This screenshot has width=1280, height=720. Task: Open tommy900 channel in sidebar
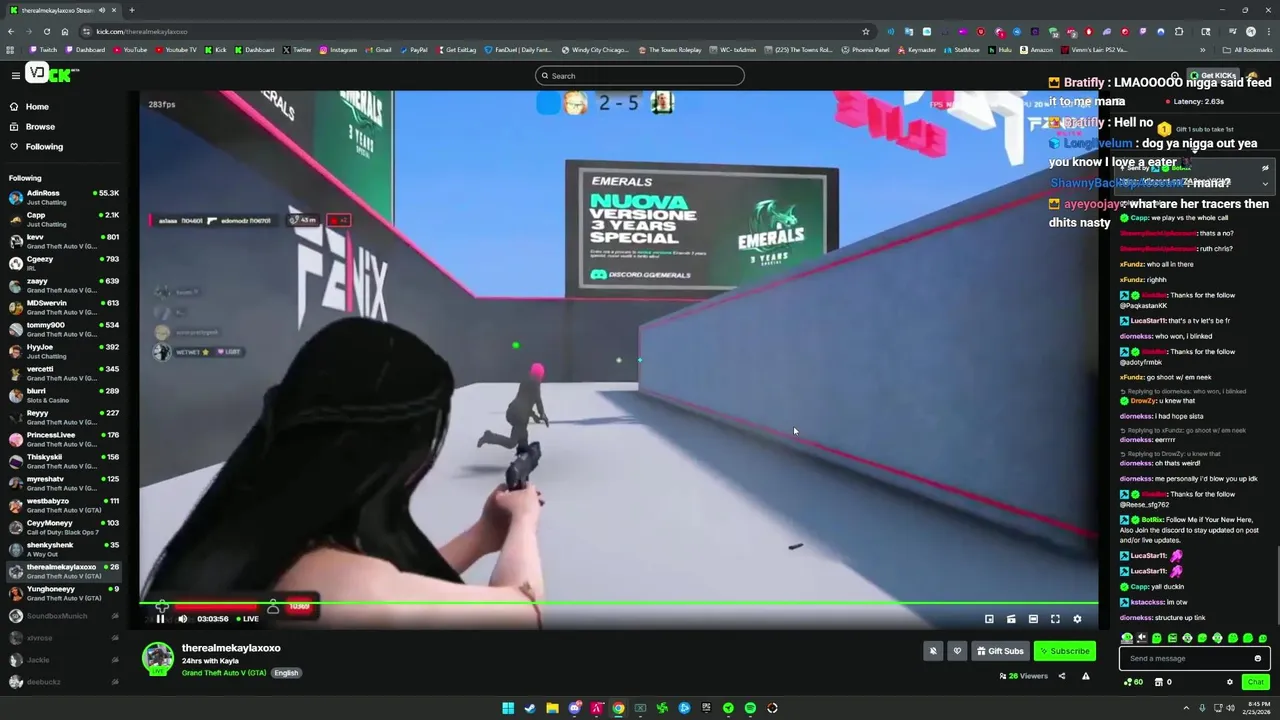(63, 329)
